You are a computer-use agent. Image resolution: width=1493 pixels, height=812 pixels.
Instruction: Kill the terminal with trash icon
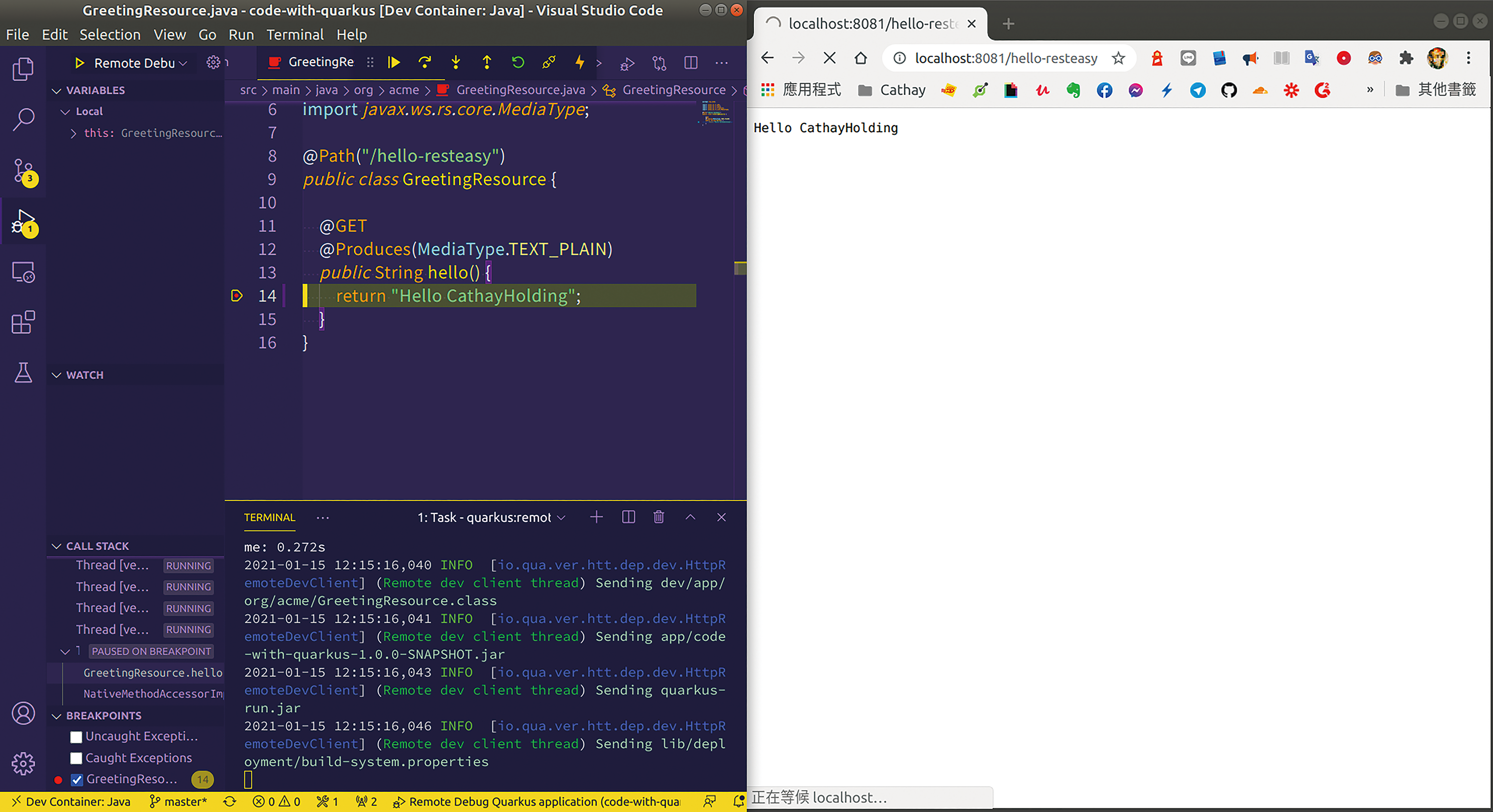coord(659,517)
